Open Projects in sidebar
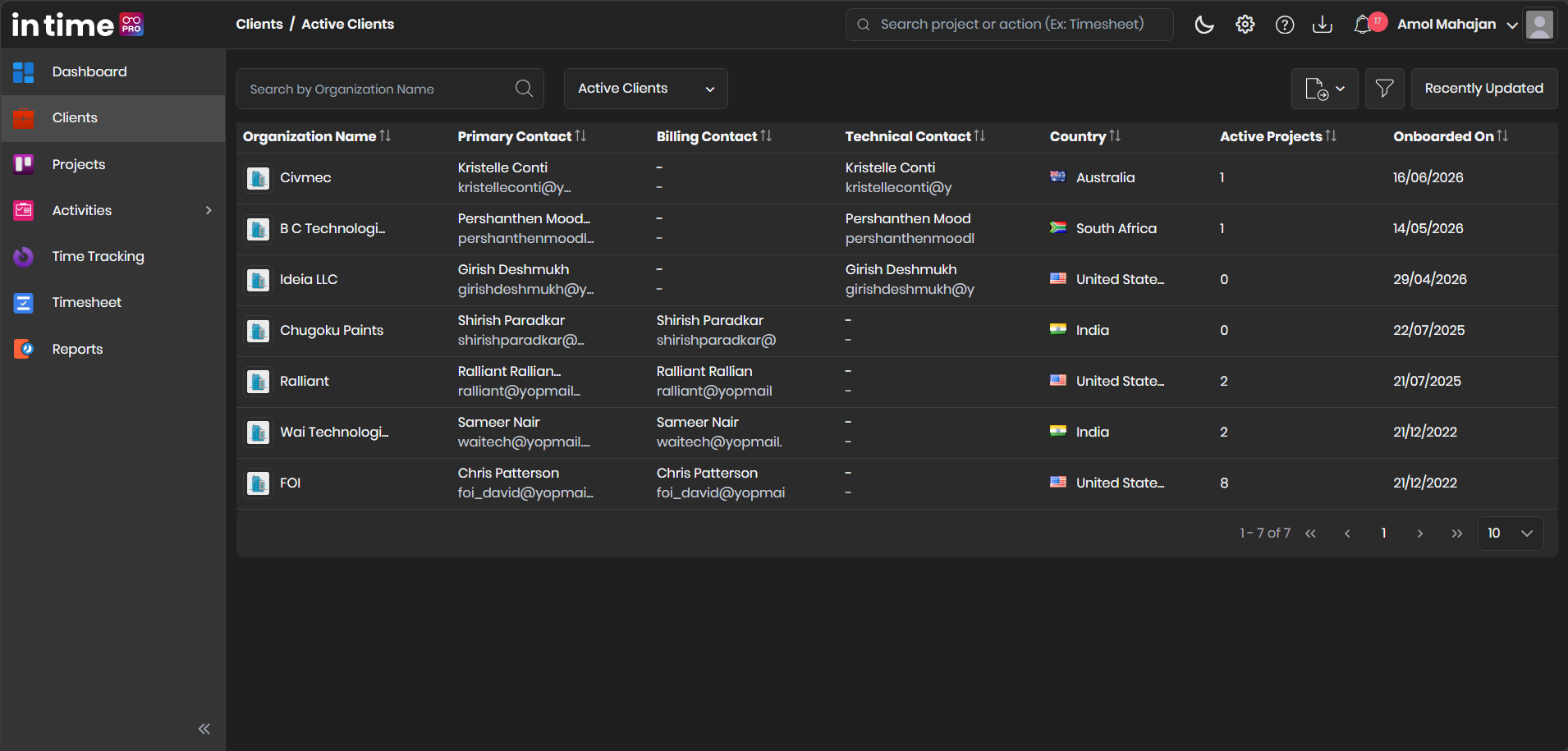This screenshot has width=1568, height=751. (x=113, y=165)
